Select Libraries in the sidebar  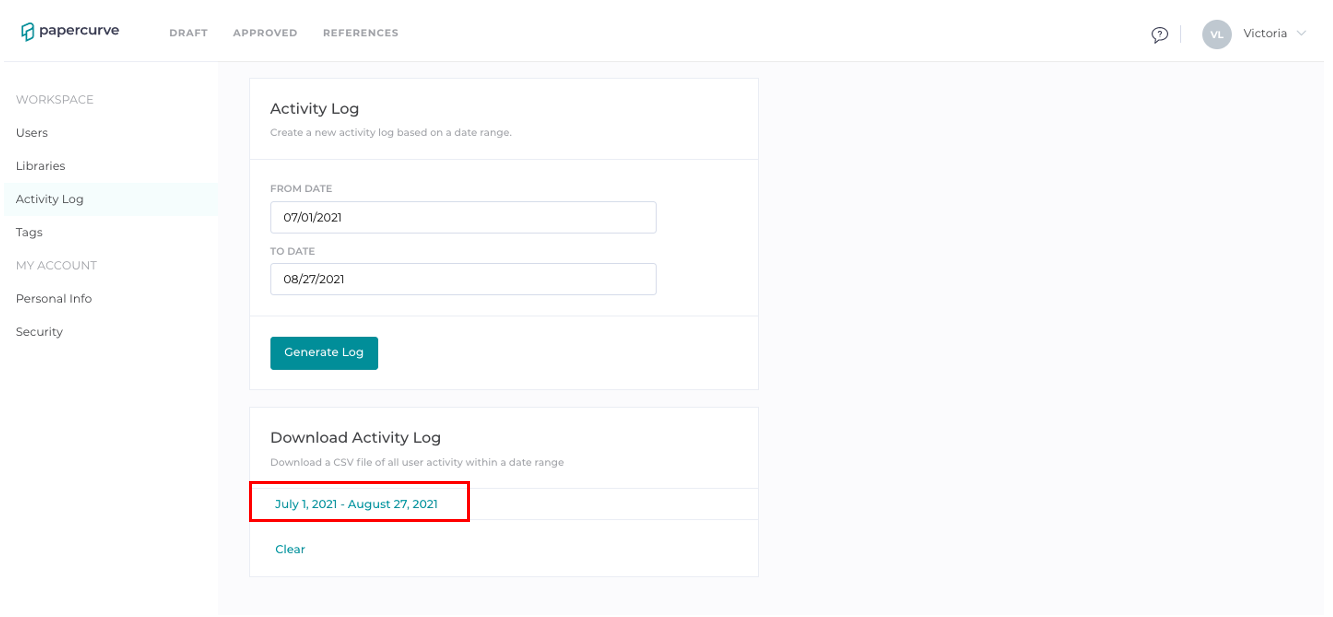(40, 166)
